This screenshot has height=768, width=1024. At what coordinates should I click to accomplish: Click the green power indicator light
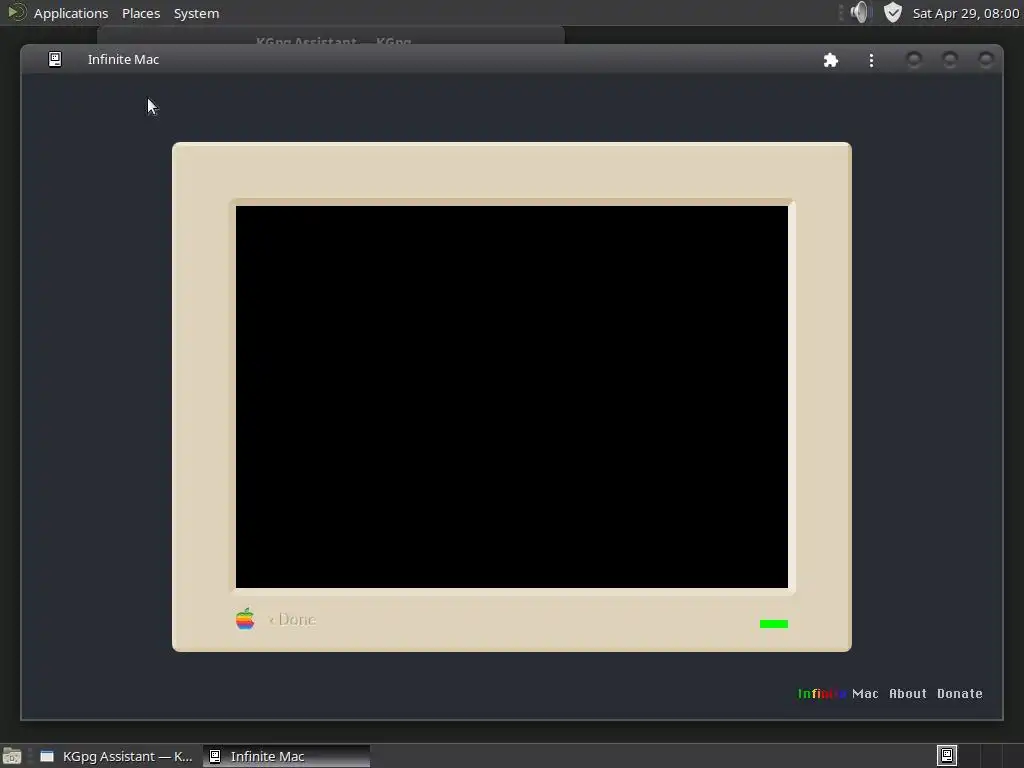(774, 624)
